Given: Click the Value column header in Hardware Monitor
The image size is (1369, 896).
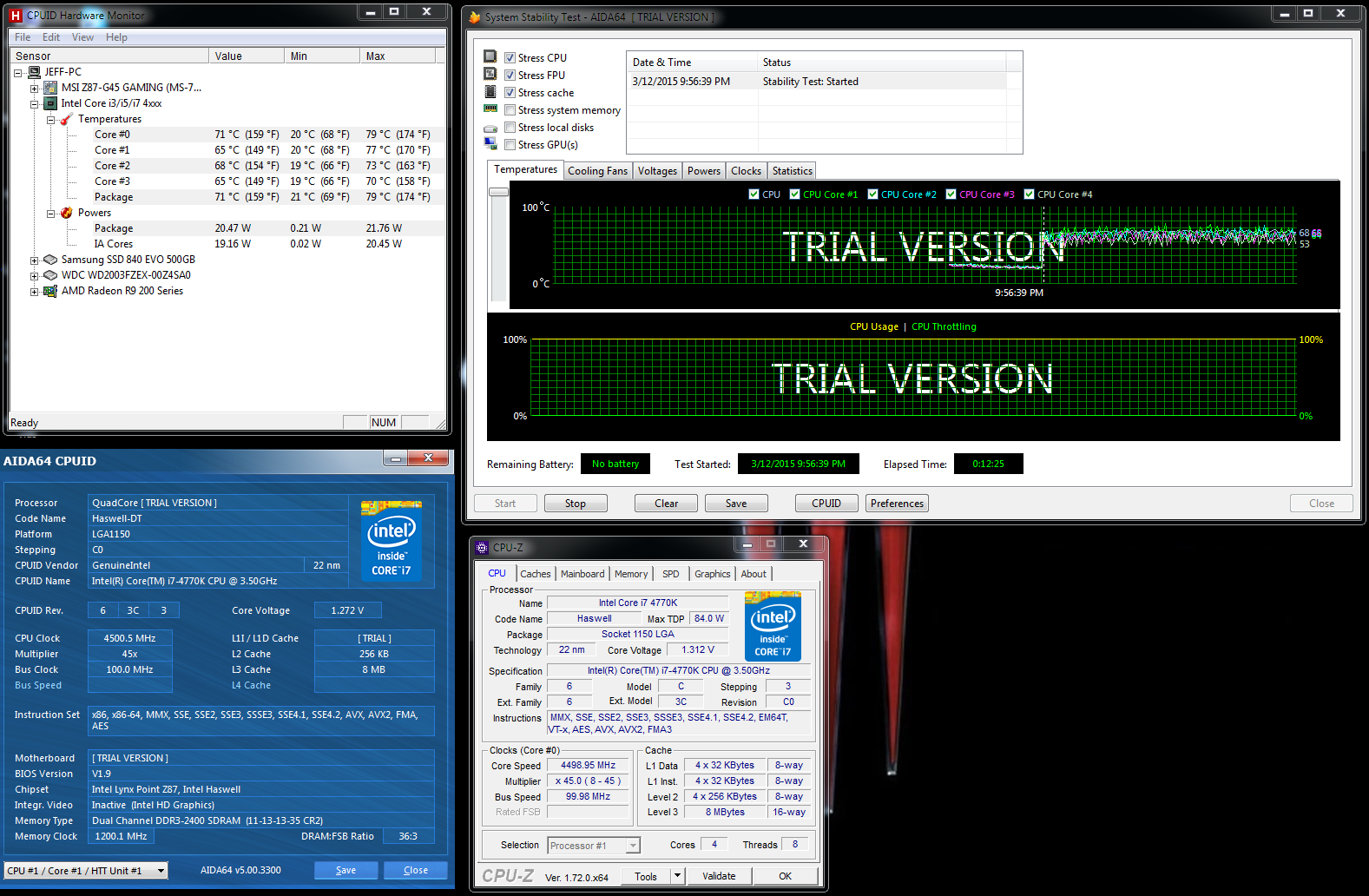Looking at the screenshot, I should pyautogui.click(x=247, y=56).
